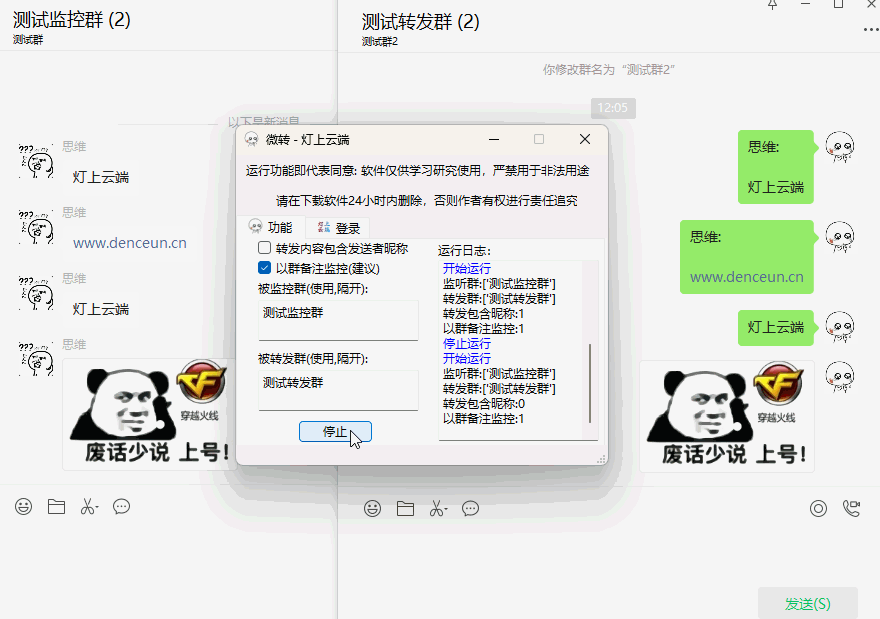880x619 pixels.
Task: Click 测试转发群 (2) chat title
Action: (420, 22)
